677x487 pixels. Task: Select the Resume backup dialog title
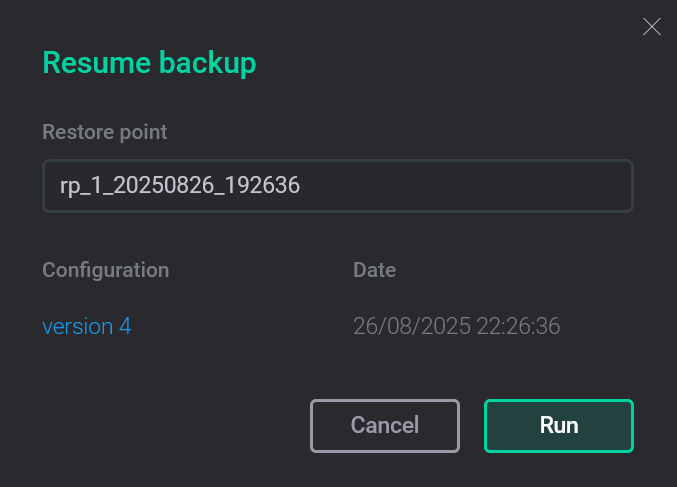149,63
